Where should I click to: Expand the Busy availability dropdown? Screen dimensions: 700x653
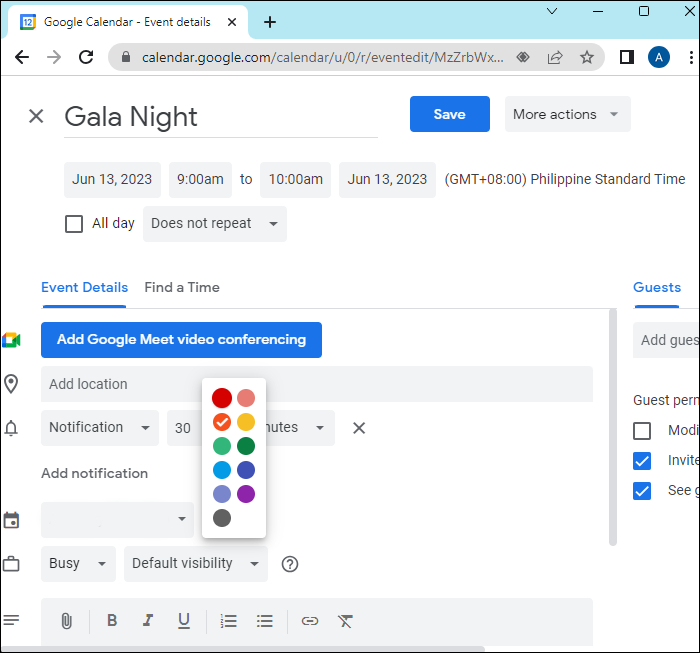pyautogui.click(x=78, y=564)
